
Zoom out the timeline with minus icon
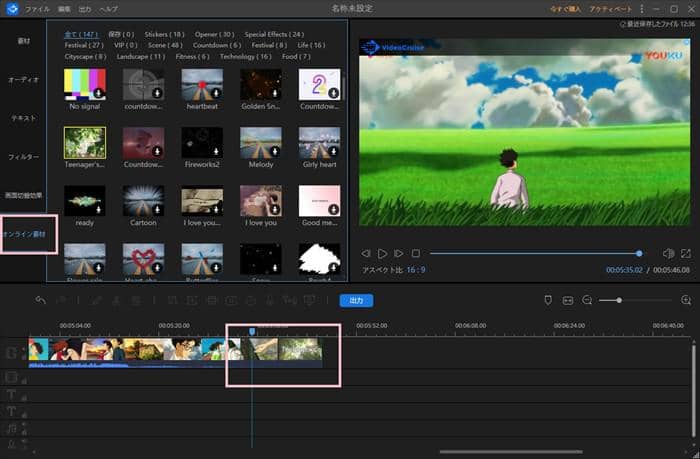(587, 300)
